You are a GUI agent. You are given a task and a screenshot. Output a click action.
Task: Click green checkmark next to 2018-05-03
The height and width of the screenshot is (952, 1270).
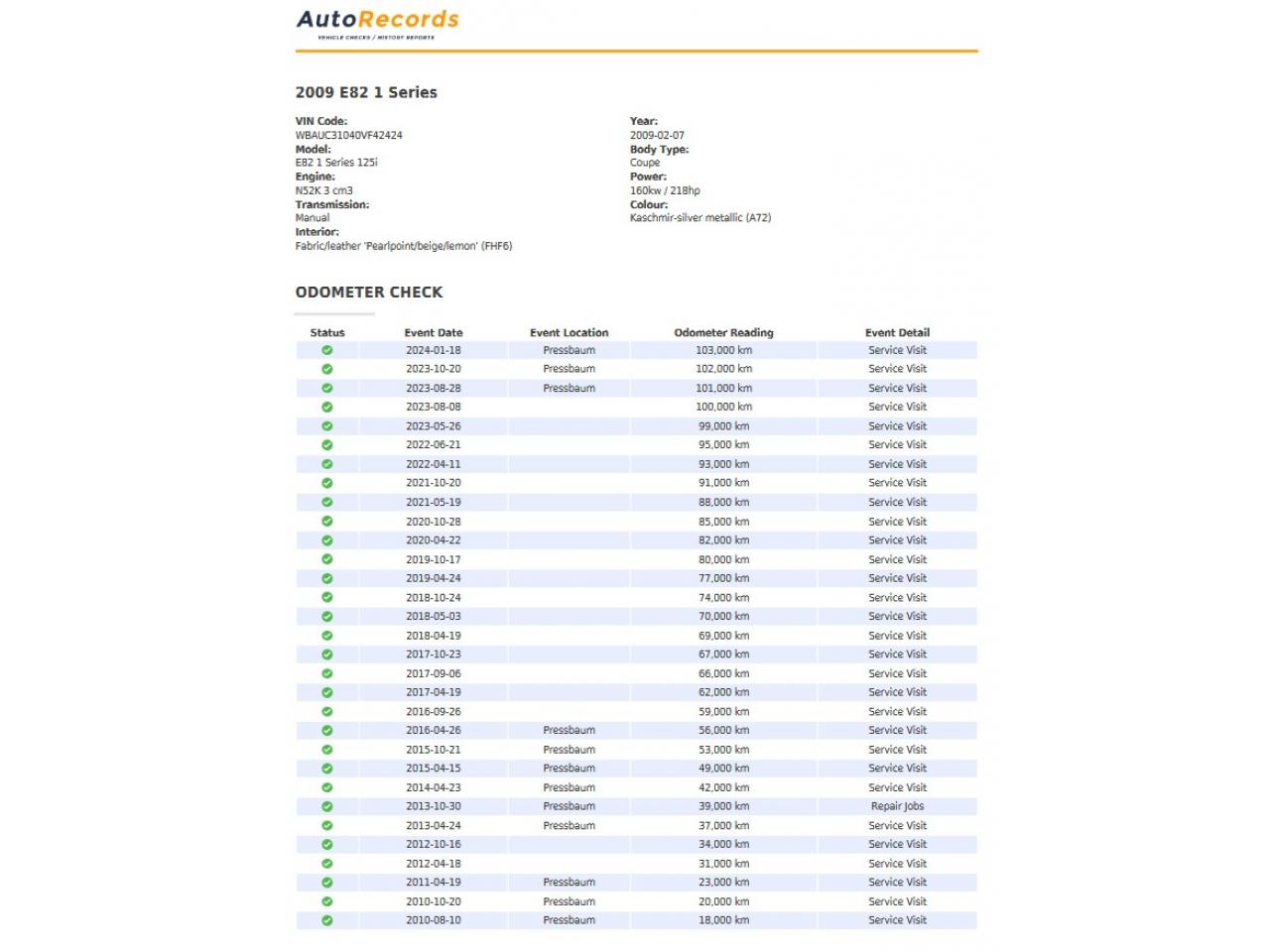click(327, 616)
